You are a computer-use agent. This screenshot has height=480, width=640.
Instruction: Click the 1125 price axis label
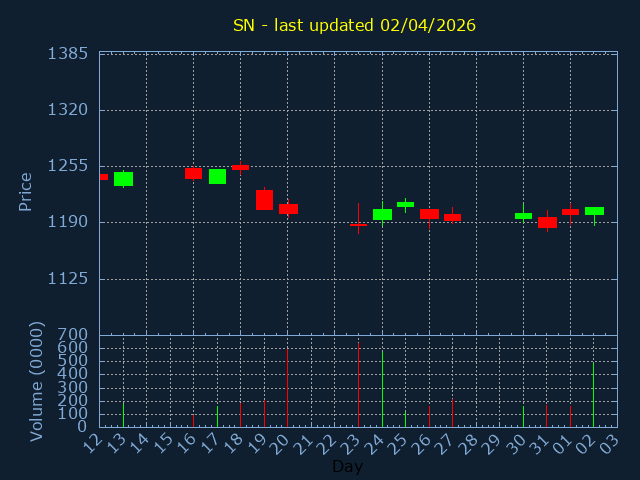pos(67,279)
